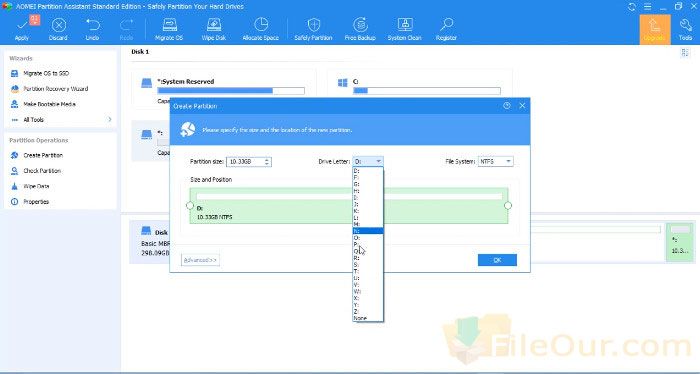Open Migrate OS tool in toolbar

[169, 29]
